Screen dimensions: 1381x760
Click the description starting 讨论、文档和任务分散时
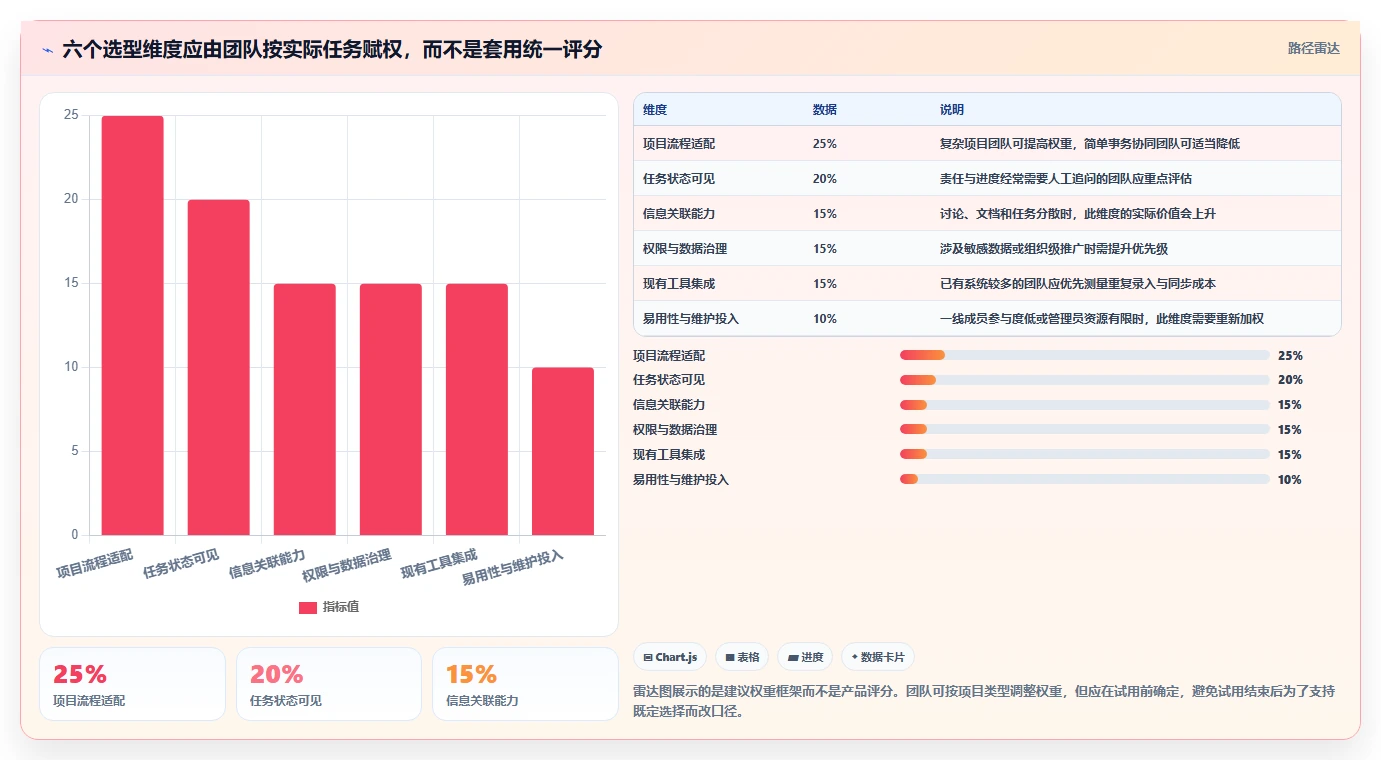tap(1078, 214)
